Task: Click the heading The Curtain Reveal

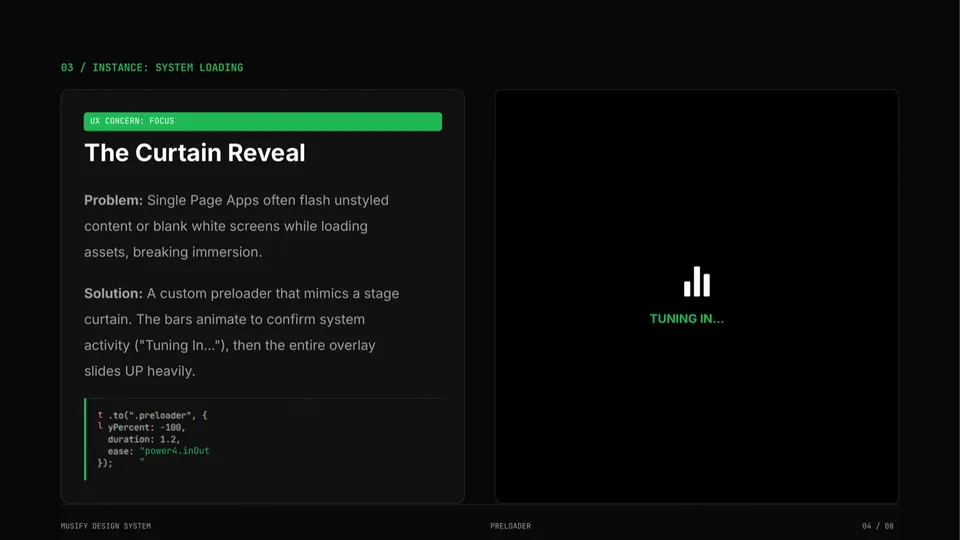Action: tap(195, 153)
